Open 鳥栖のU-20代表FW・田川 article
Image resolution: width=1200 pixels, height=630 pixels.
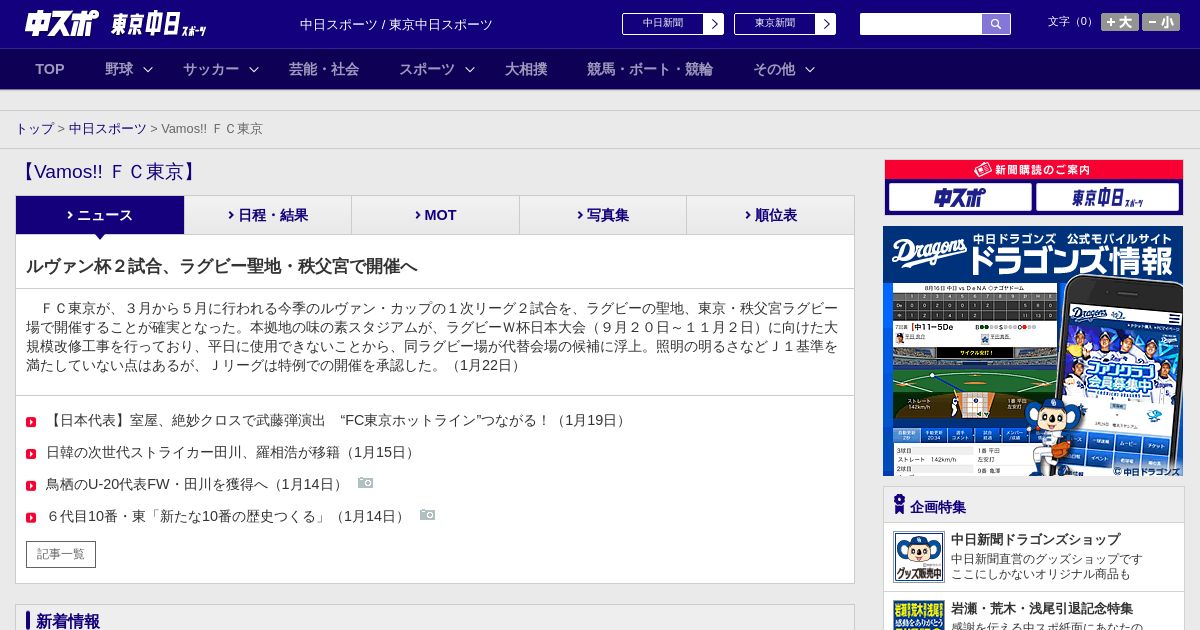[196, 485]
